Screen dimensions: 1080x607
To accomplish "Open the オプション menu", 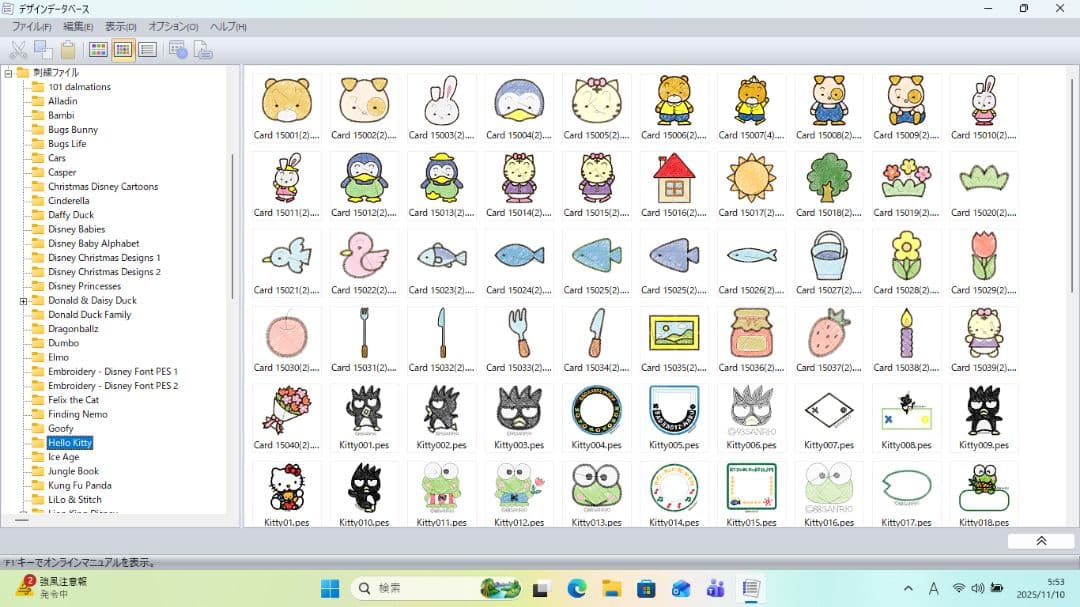I will click(173, 27).
